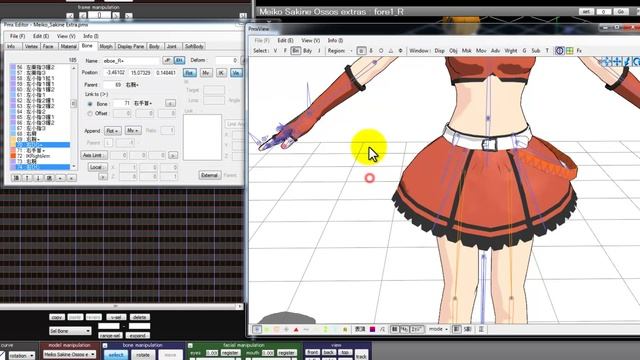Select the Bone link radio button
The image size is (640, 360).
pos(90,104)
